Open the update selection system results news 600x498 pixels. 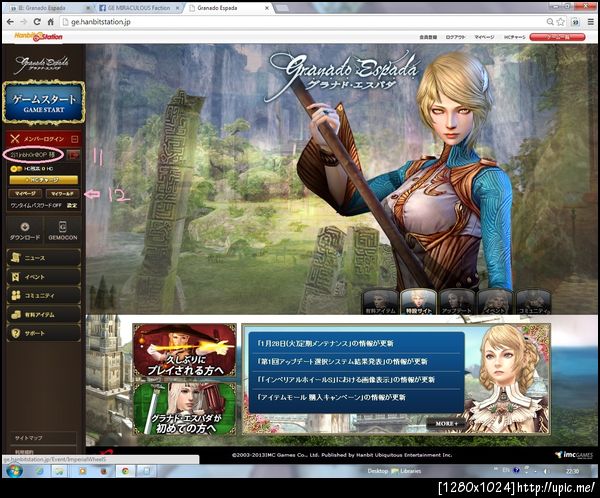click(x=343, y=361)
